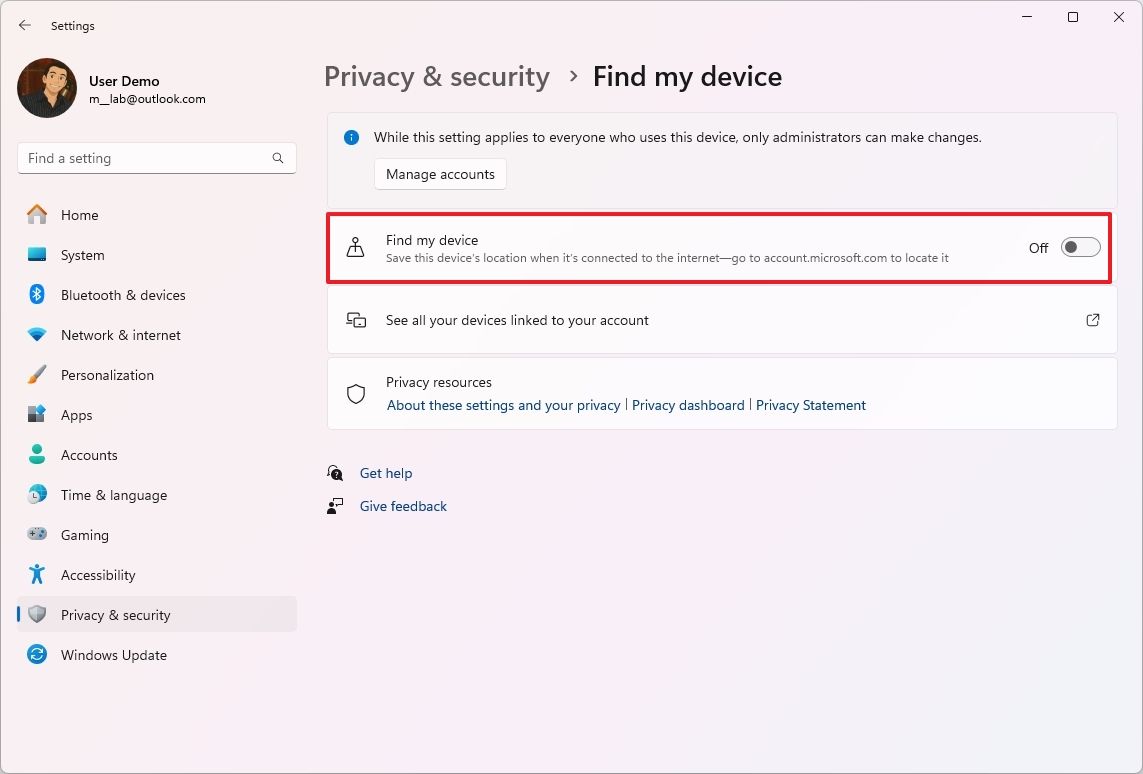Viewport: 1143px width, 774px height.
Task: Click the Personalization paintbrush icon
Action: (x=37, y=375)
